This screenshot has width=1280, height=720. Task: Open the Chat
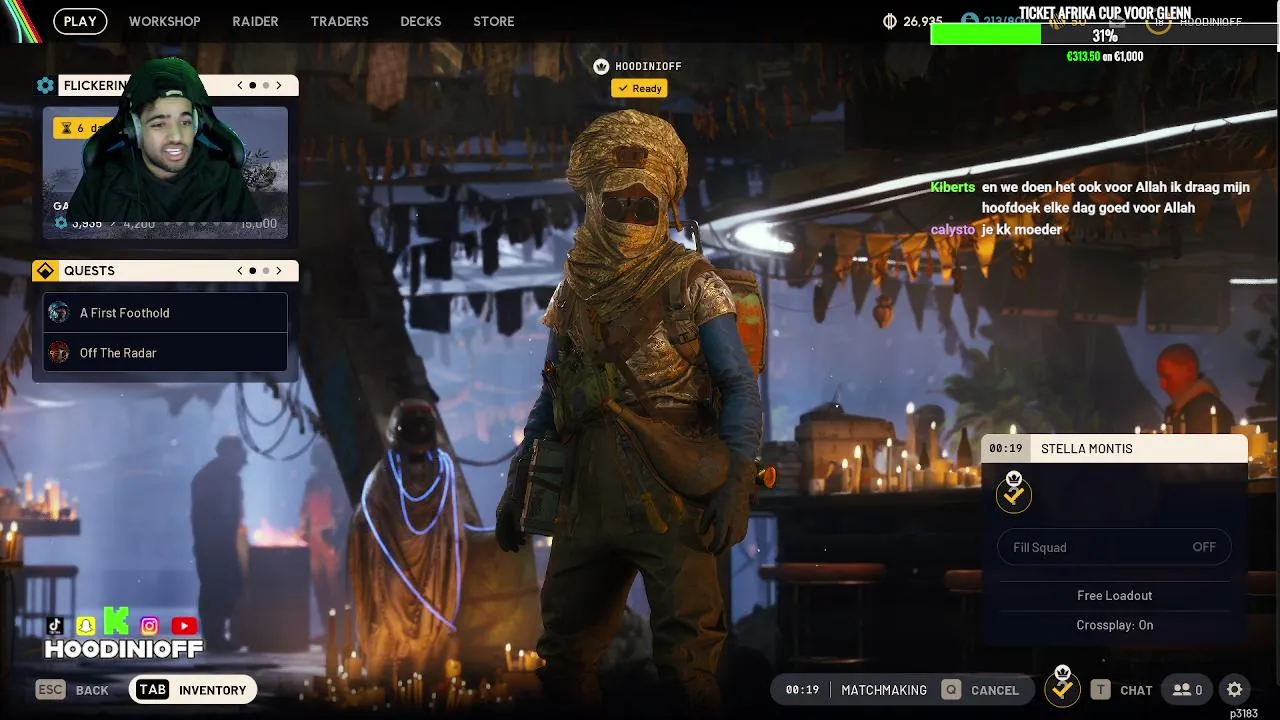(x=1136, y=690)
